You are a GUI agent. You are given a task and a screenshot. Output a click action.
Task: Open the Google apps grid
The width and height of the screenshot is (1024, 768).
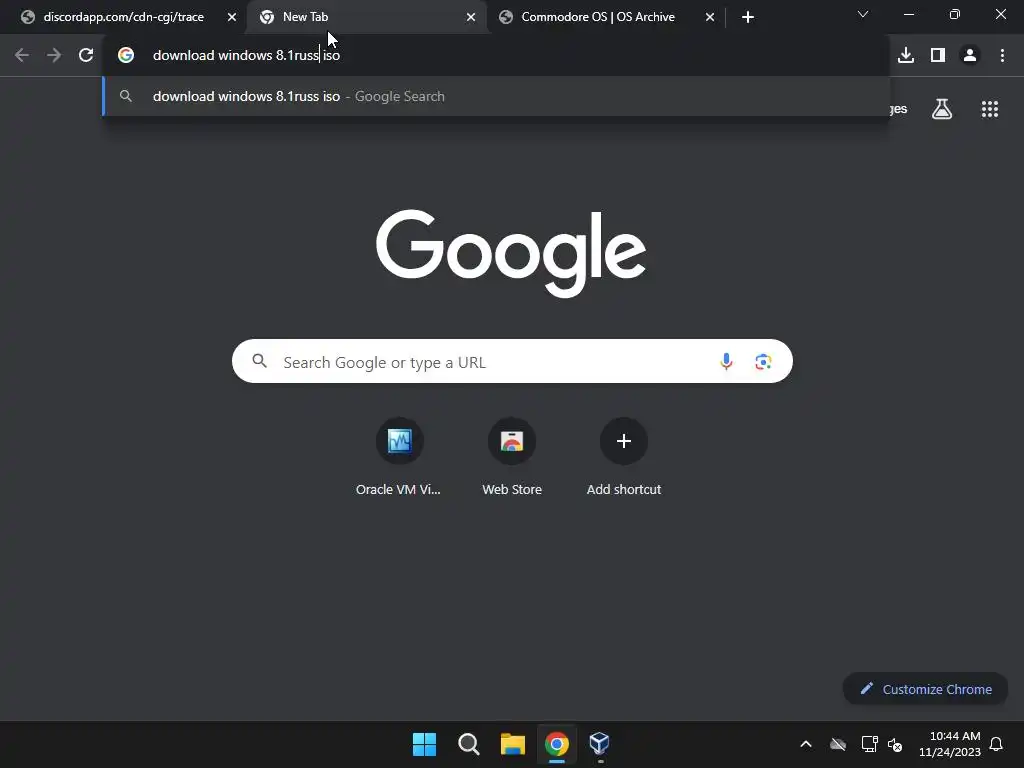[990, 109]
